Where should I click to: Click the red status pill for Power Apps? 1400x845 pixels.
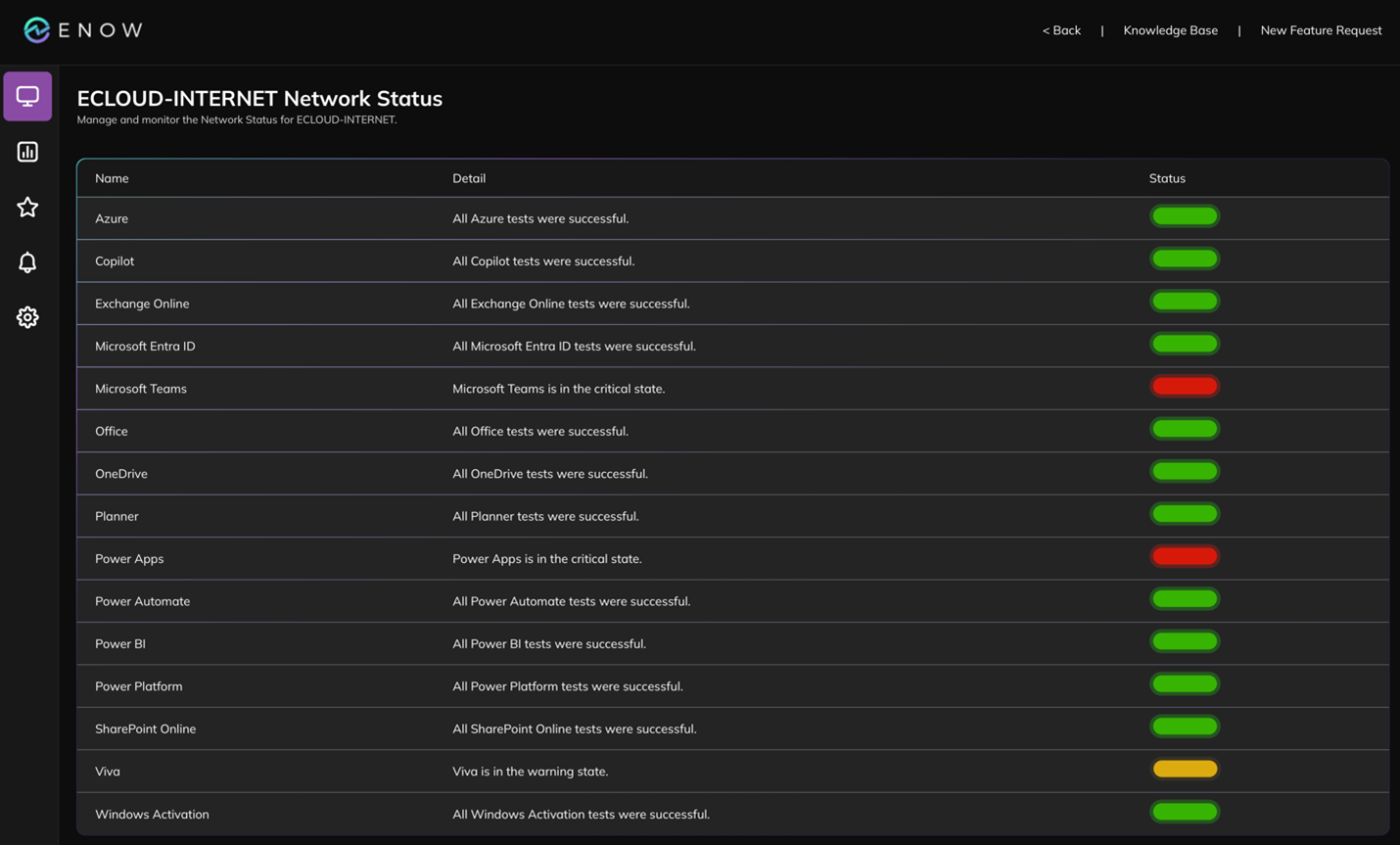click(x=1185, y=557)
